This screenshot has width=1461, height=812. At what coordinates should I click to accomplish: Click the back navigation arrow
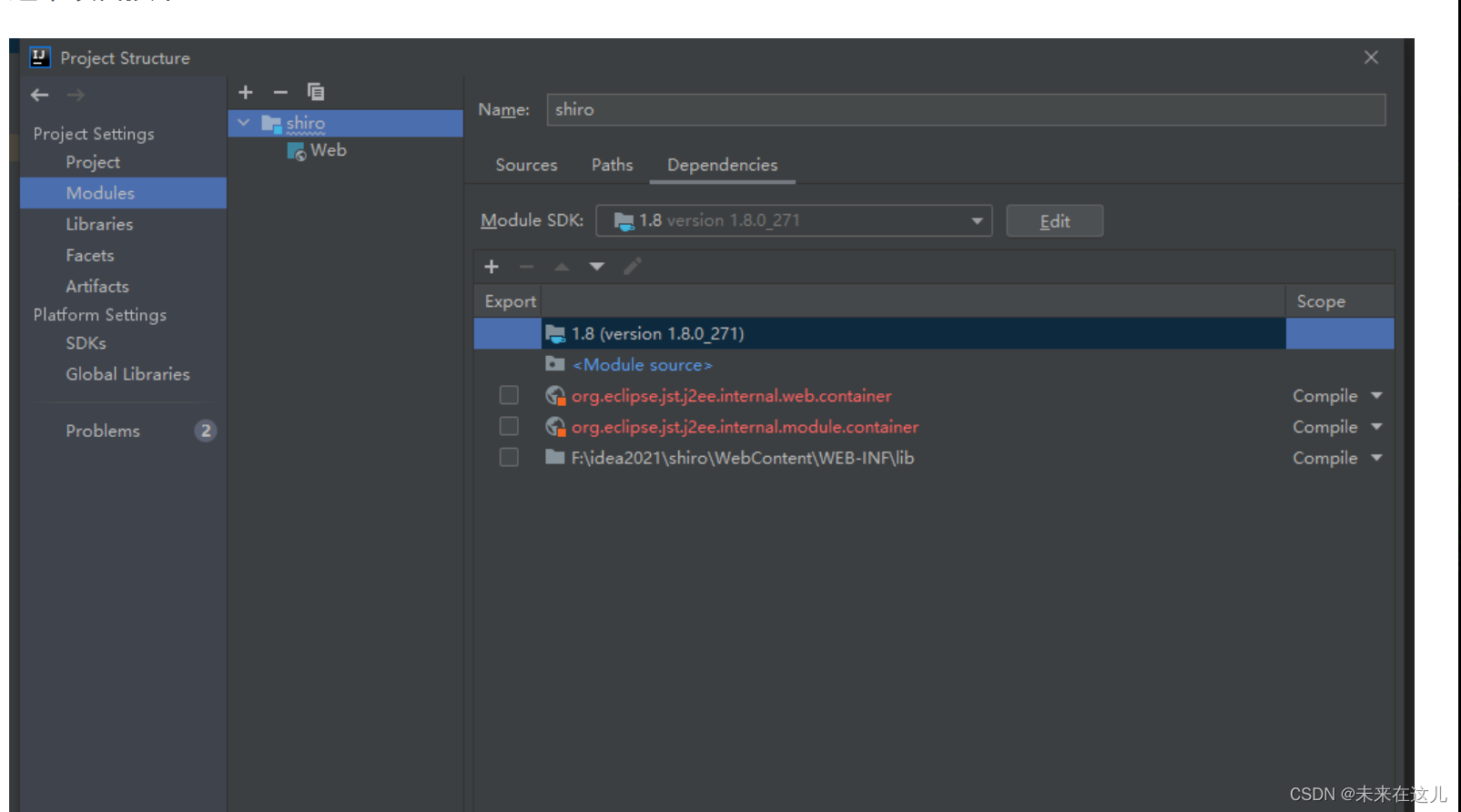39,95
